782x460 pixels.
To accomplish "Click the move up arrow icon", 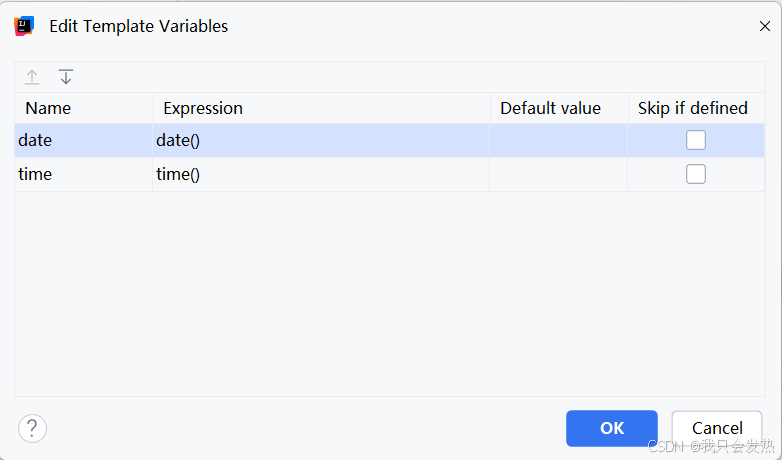I will [x=32, y=77].
